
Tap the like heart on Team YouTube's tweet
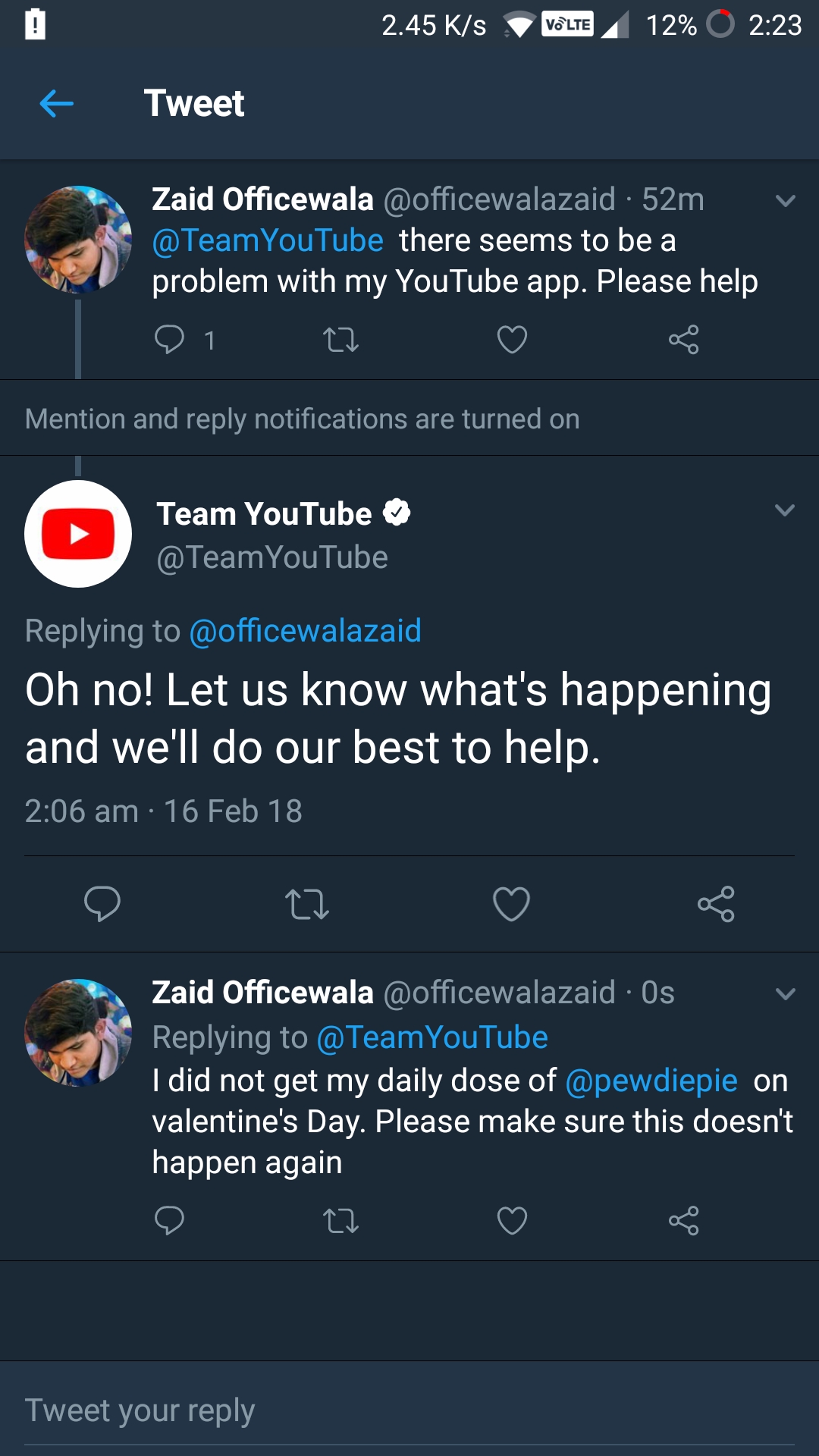[x=510, y=904]
